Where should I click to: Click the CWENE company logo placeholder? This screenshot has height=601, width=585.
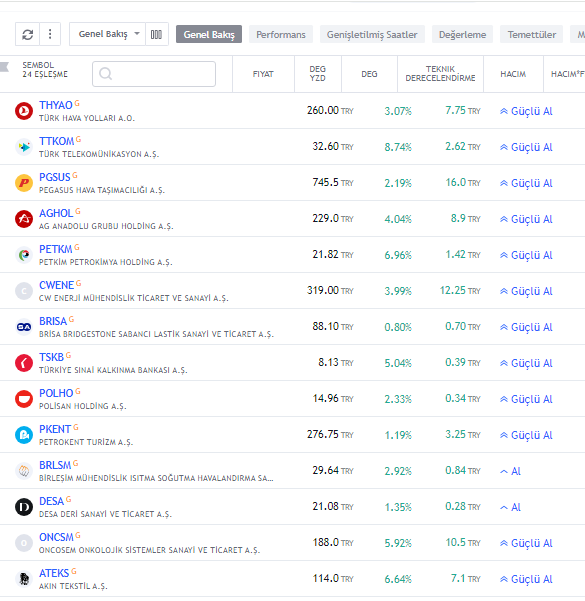[24, 291]
